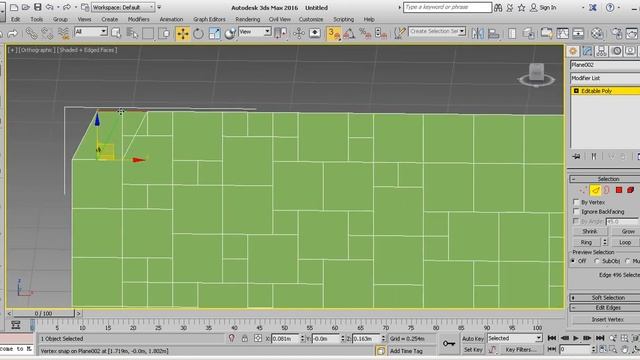Open the Mirror tool
The width and height of the screenshot is (640, 360).
(477, 33)
